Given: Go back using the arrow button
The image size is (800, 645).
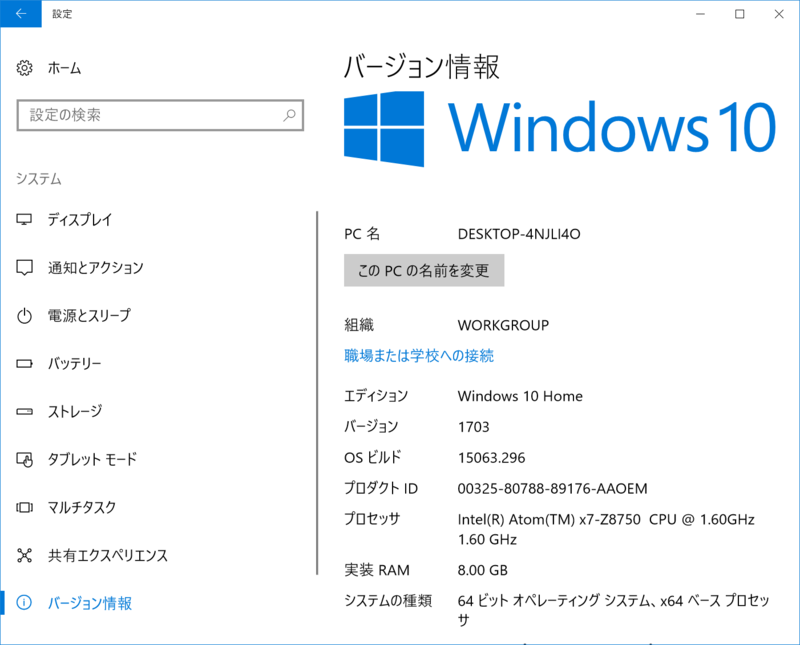Looking at the screenshot, I should pyautogui.click(x=21, y=14).
